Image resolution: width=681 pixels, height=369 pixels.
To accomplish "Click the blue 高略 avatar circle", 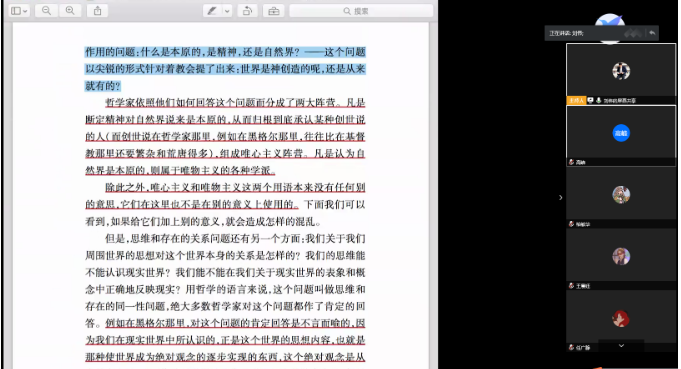I will pos(621,133).
